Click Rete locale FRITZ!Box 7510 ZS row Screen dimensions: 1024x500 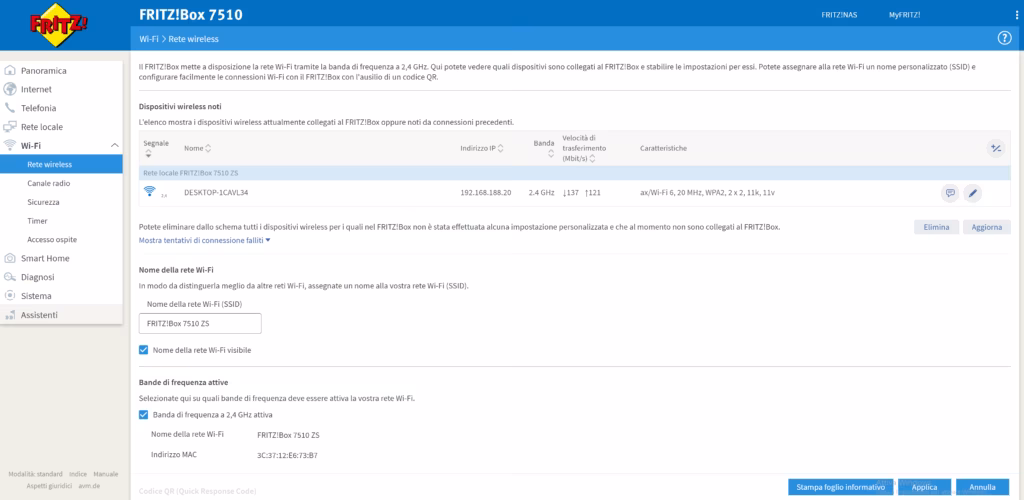click(x=575, y=174)
